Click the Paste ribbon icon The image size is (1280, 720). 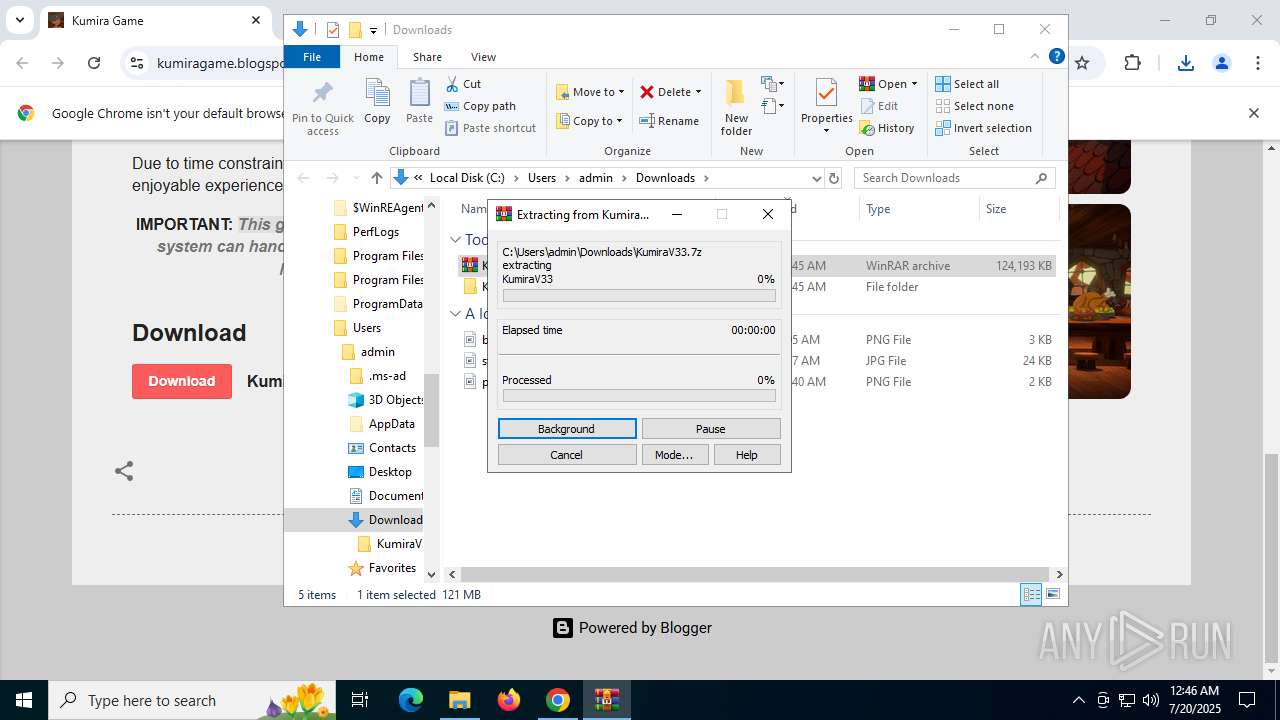pos(419,102)
